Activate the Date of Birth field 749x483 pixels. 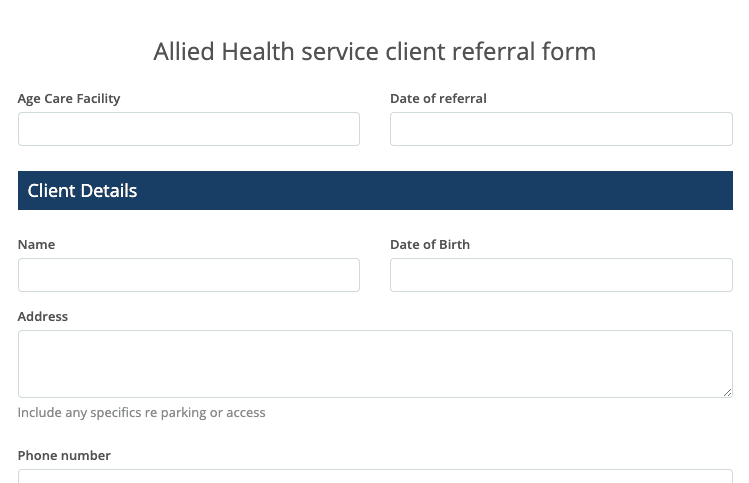tap(561, 275)
